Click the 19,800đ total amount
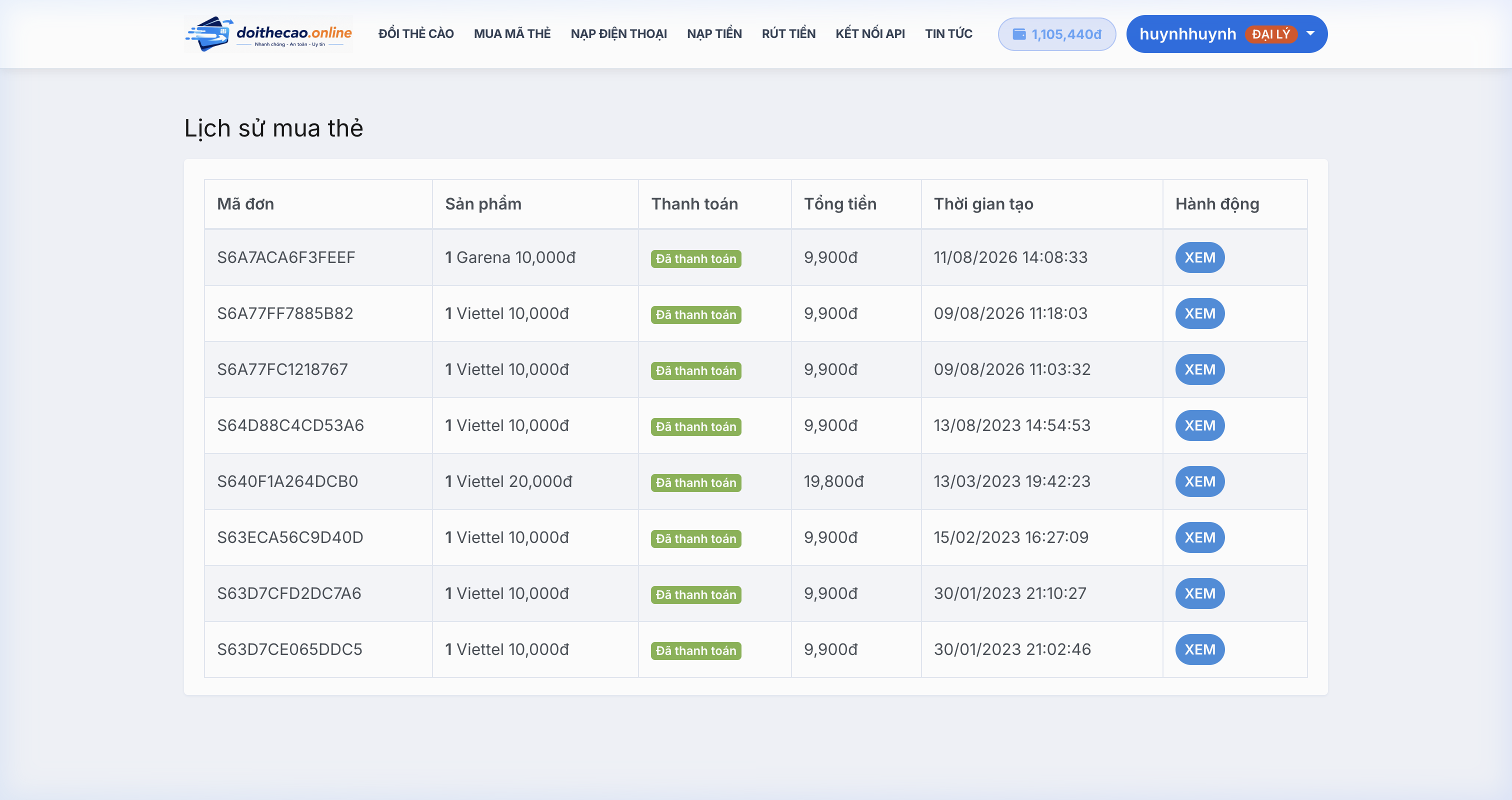The image size is (1512, 800). [x=833, y=482]
